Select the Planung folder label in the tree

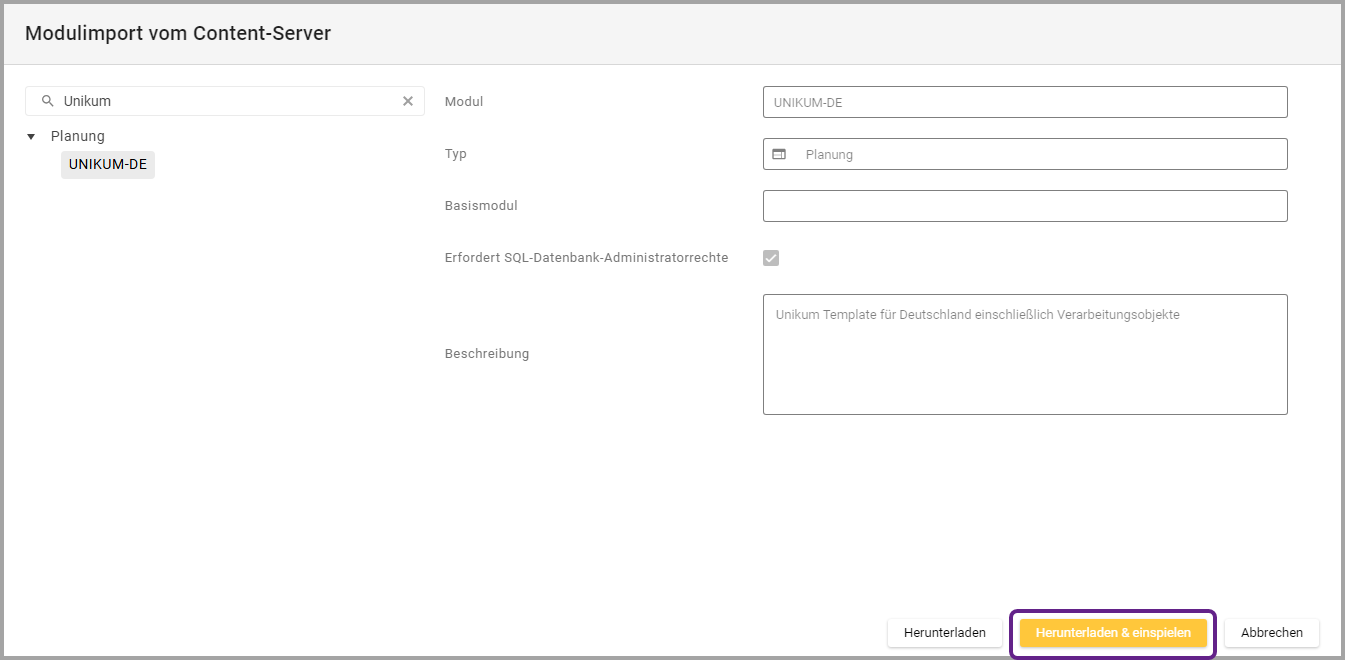[77, 136]
